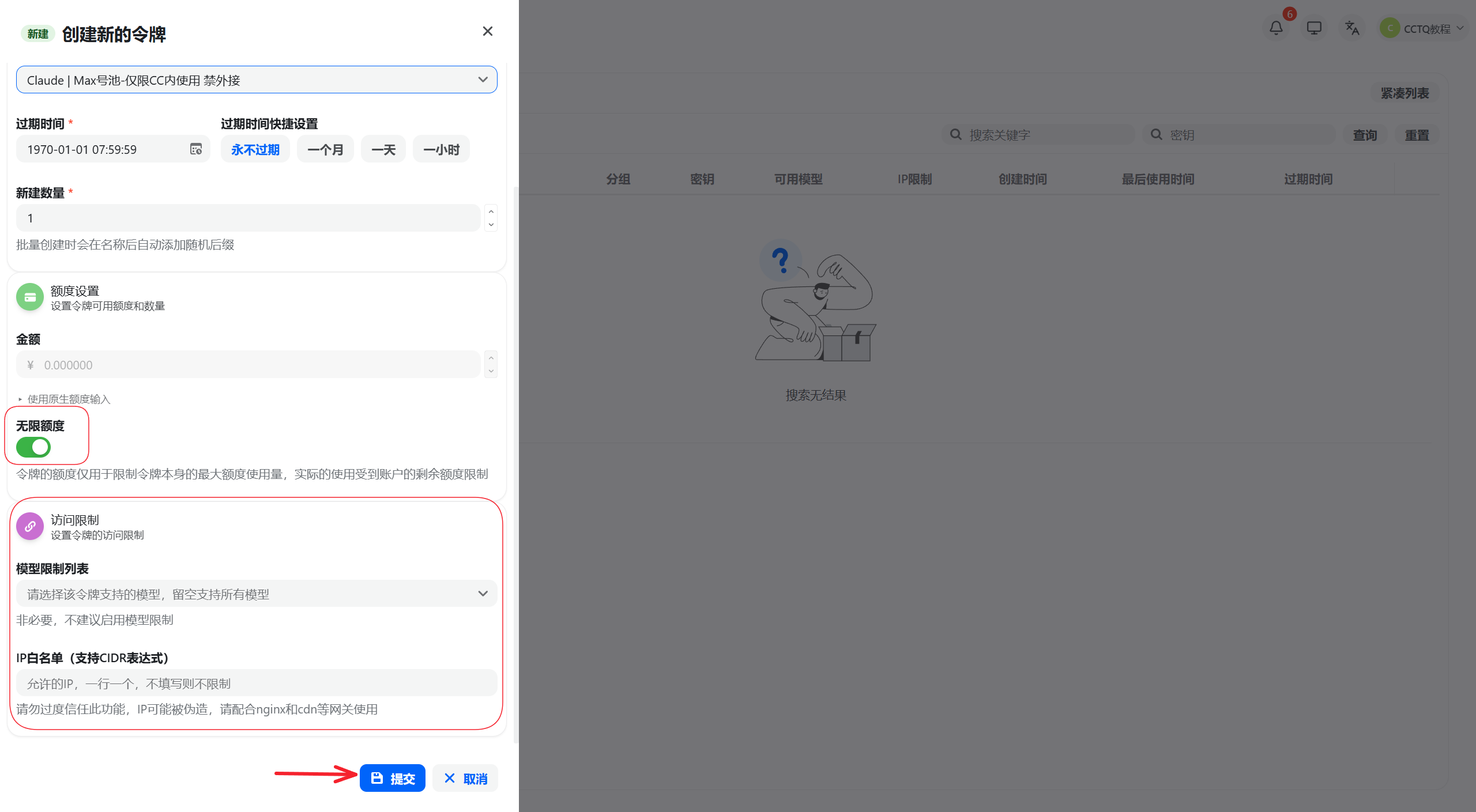
Task: Click the 提交 submit button
Action: 393,779
